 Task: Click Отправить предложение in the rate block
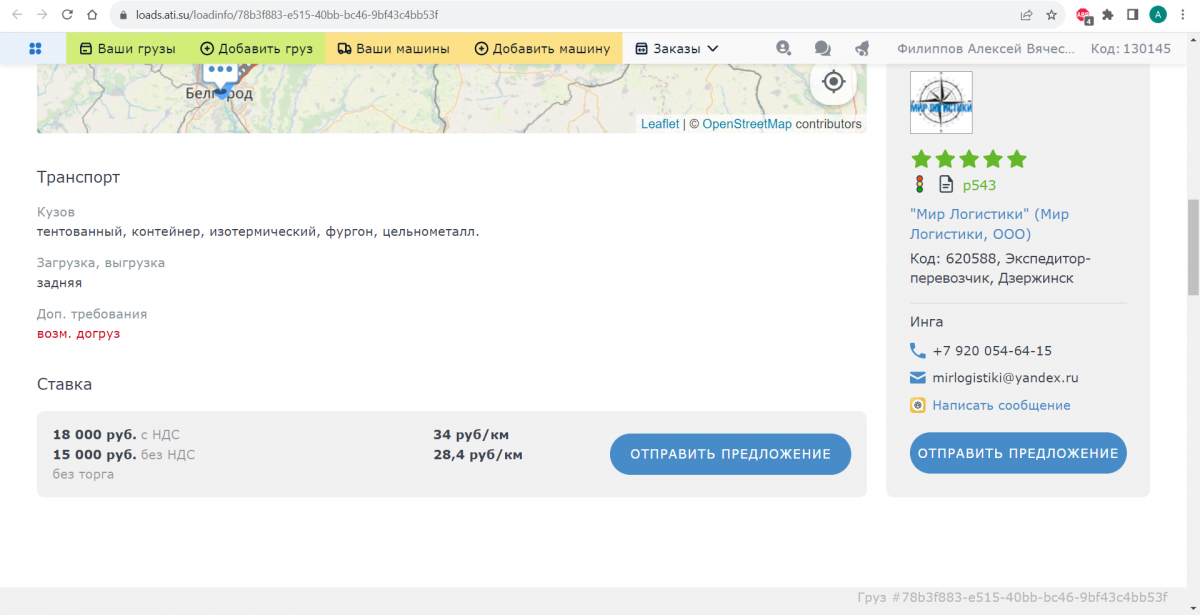(730, 454)
